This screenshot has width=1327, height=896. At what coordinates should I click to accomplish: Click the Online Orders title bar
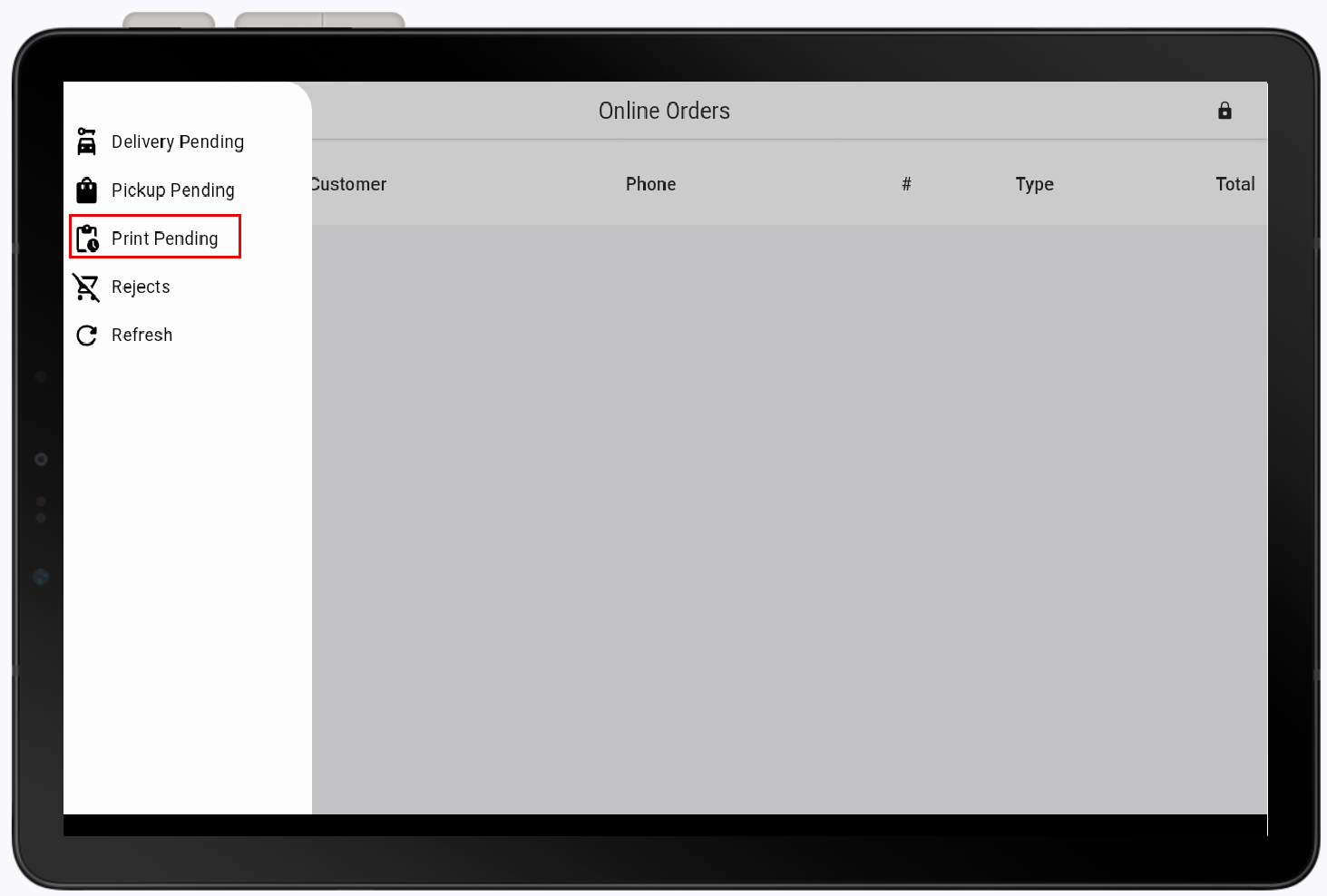pos(664,110)
